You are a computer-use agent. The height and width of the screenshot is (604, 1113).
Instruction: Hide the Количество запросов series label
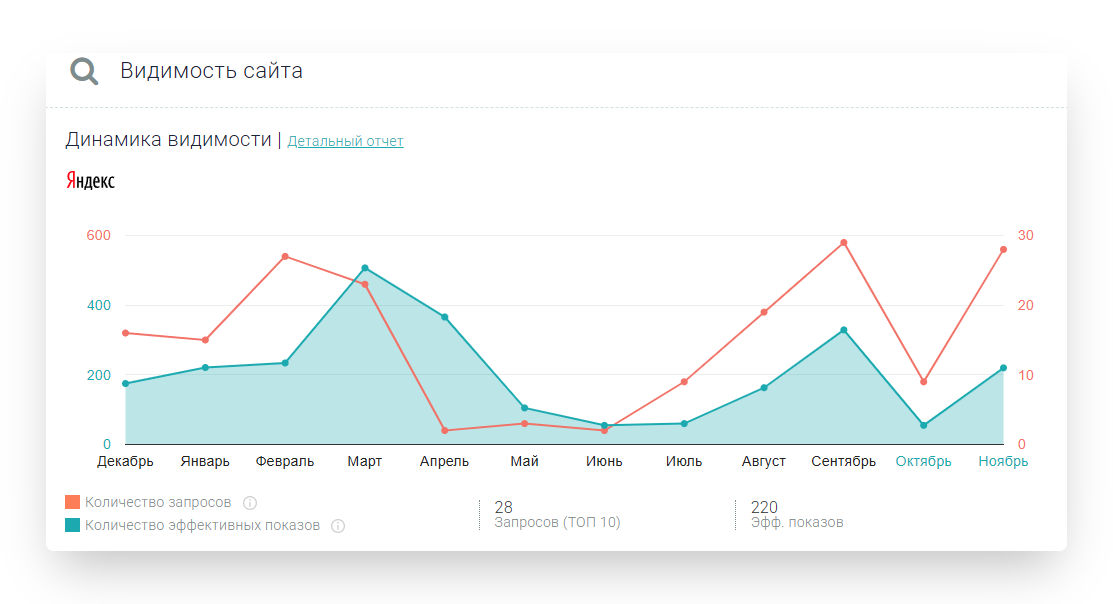coord(158,502)
